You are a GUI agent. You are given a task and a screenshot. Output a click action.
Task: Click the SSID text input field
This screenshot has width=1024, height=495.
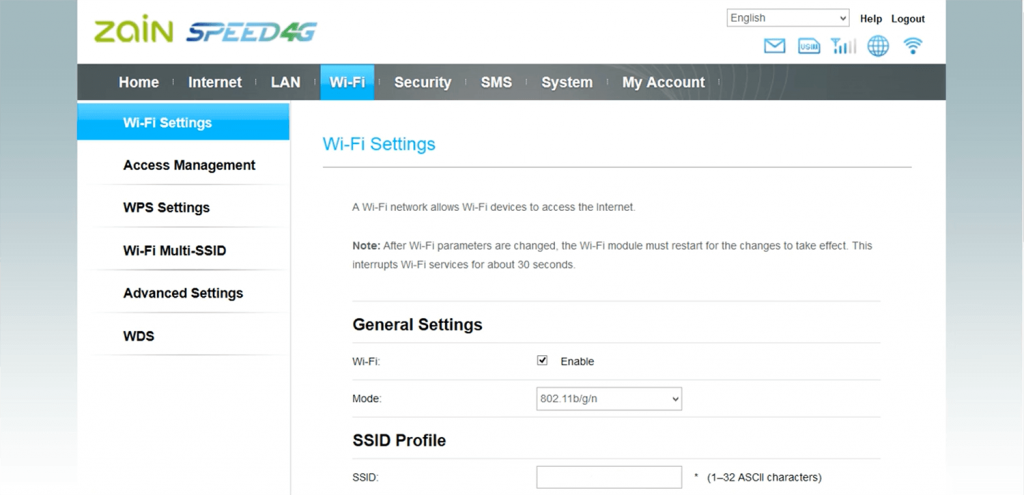[x=609, y=477]
